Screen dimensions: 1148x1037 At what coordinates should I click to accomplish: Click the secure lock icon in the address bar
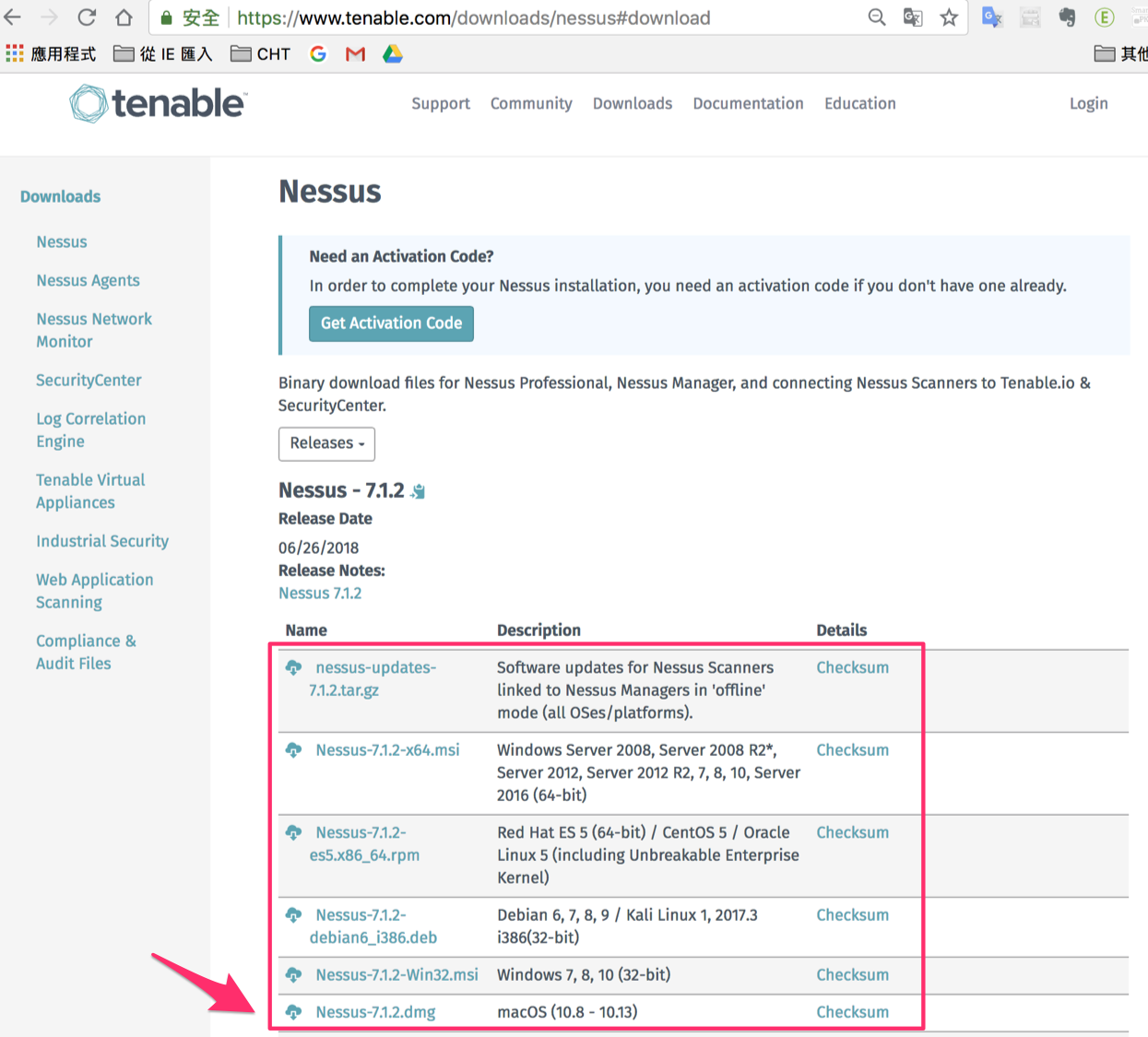click(167, 18)
